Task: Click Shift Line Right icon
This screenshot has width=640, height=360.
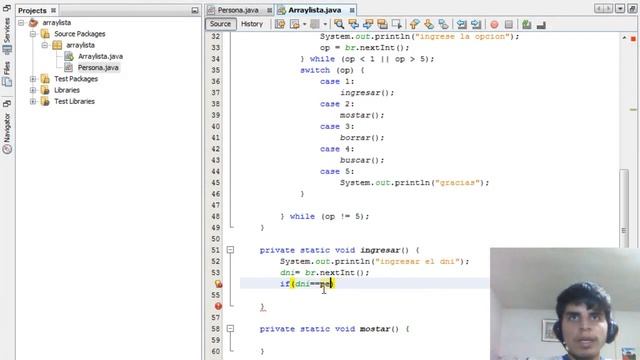Action: pyautogui.click(x=476, y=24)
